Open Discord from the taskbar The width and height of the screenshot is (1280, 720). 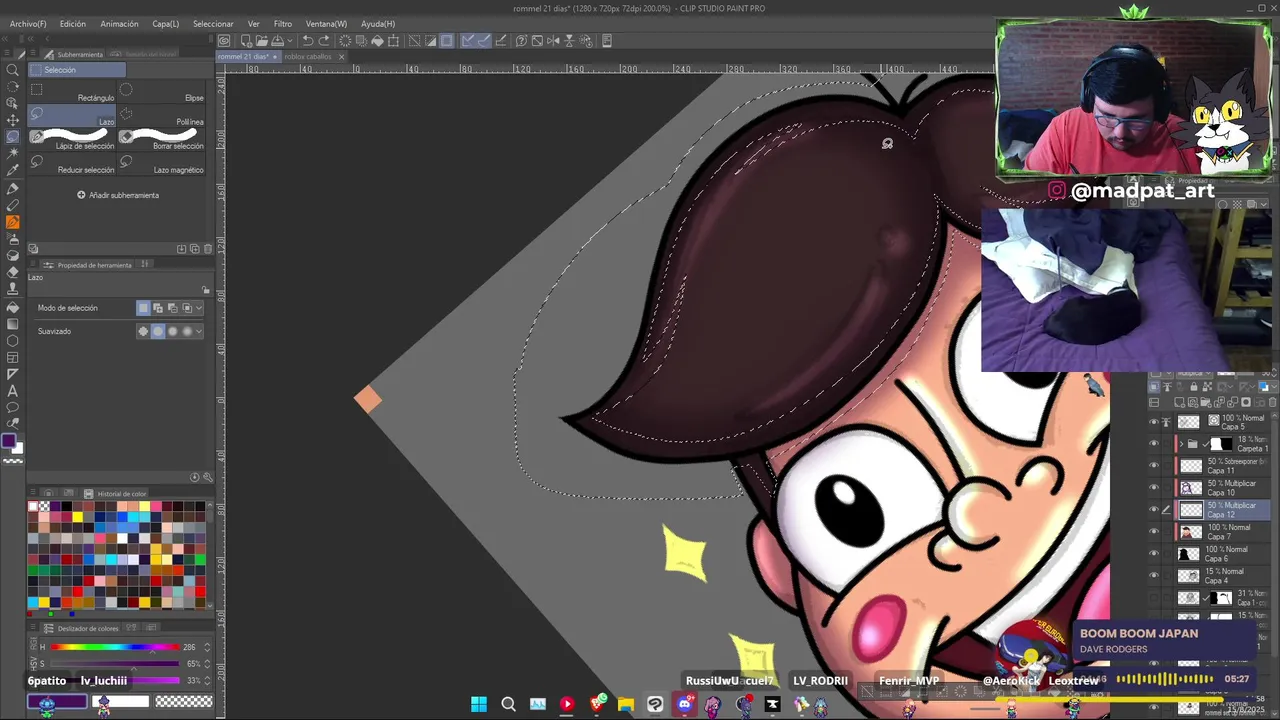[684, 704]
